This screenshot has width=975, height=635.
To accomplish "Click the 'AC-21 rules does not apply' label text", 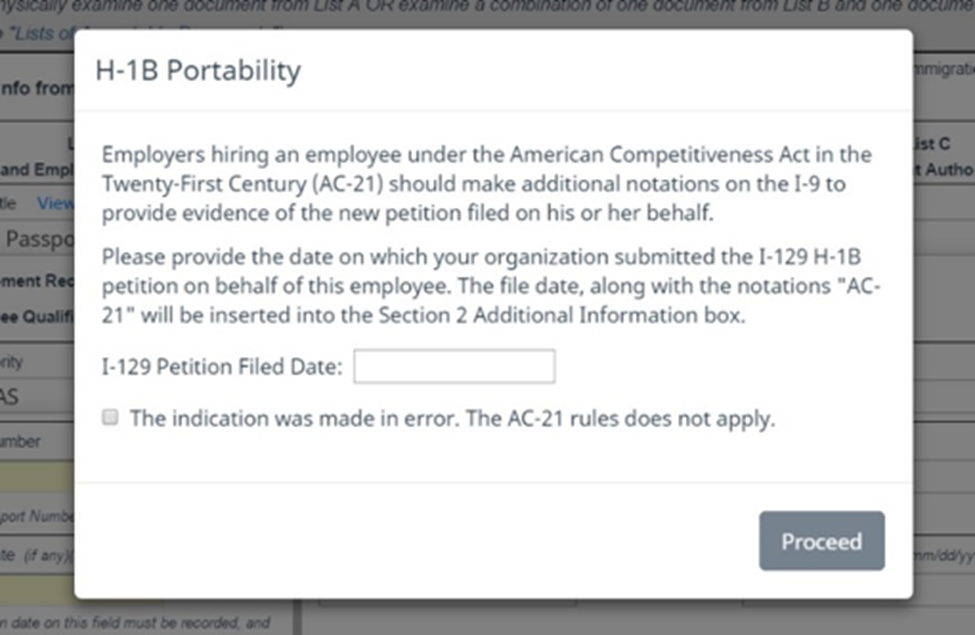I will pos(452,419).
